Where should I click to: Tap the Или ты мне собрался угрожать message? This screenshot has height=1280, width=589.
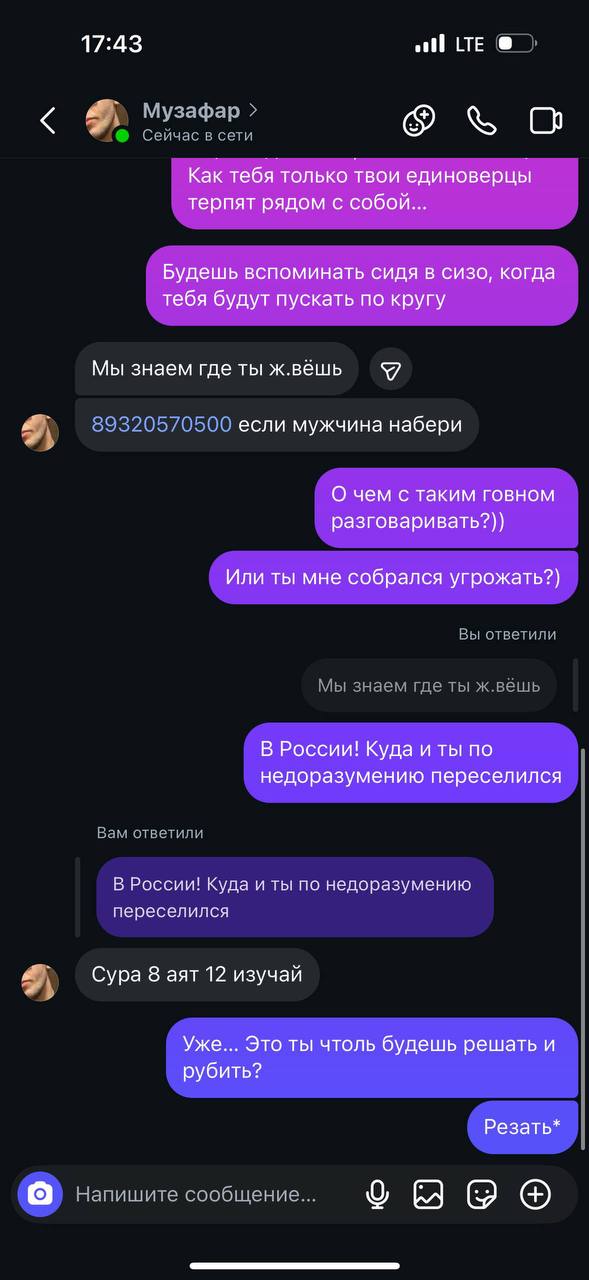[x=393, y=577]
